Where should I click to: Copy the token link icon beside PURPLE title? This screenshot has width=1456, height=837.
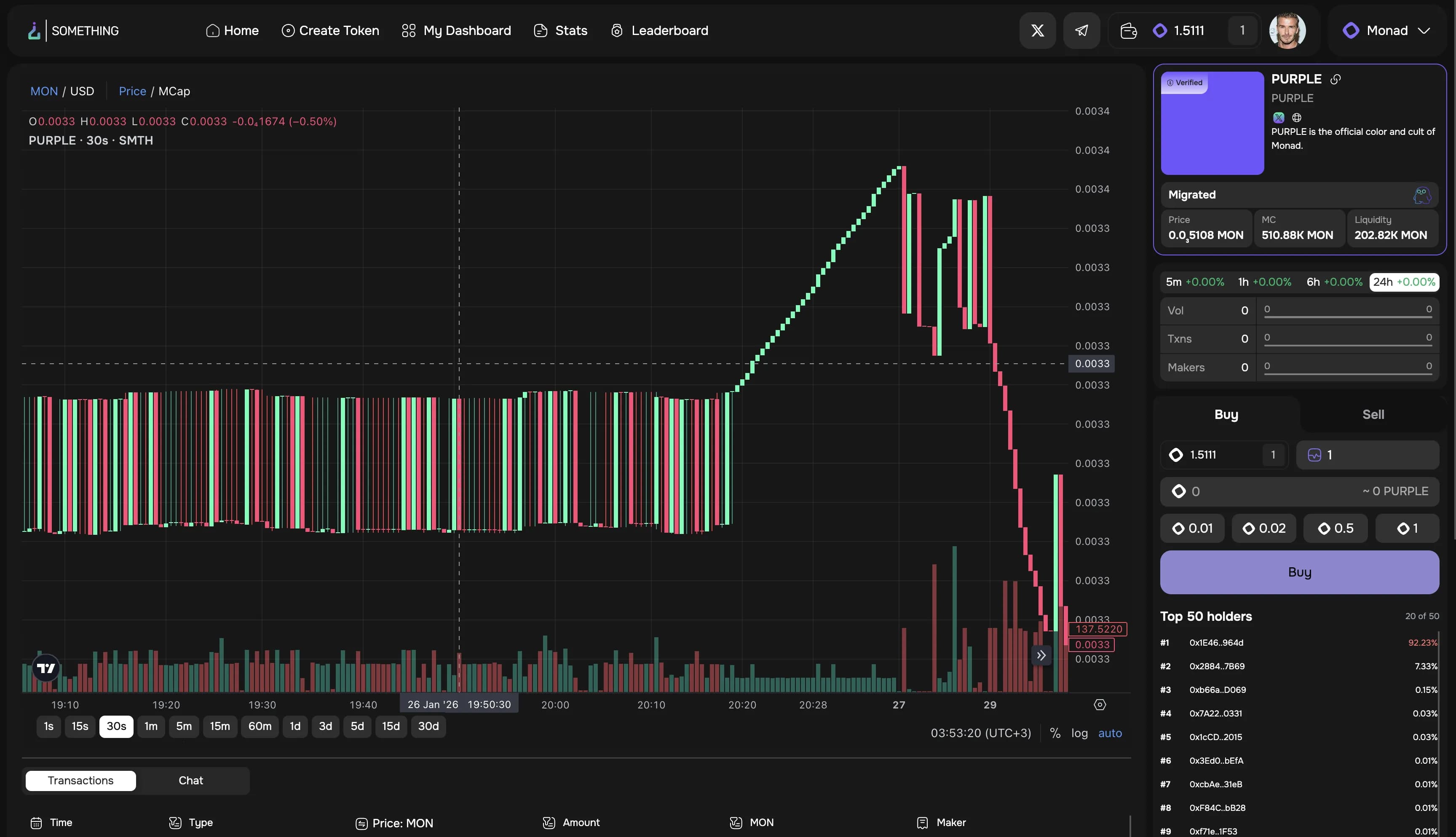tap(1336, 79)
